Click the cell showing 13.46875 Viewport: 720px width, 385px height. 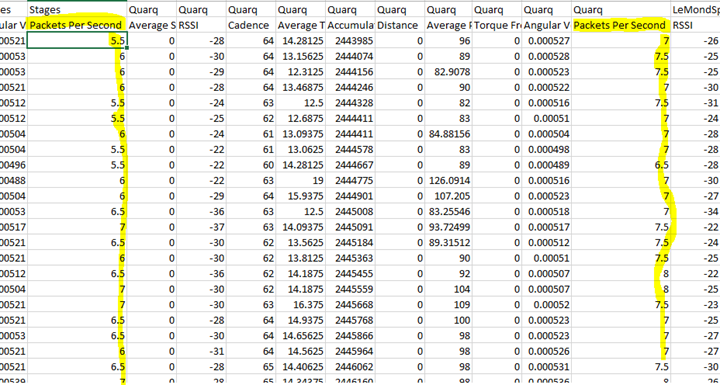300,87
